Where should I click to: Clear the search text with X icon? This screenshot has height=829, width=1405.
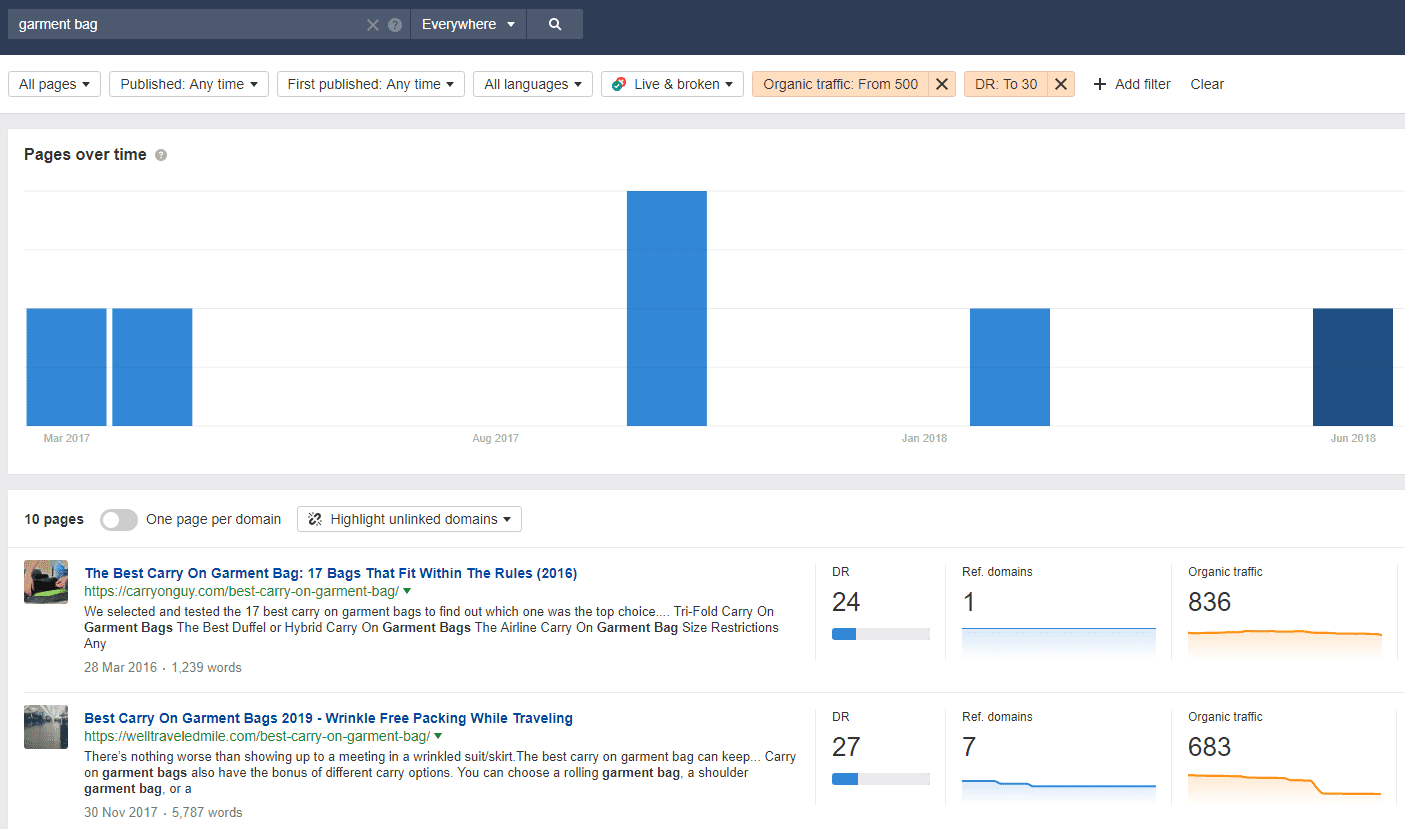373,25
